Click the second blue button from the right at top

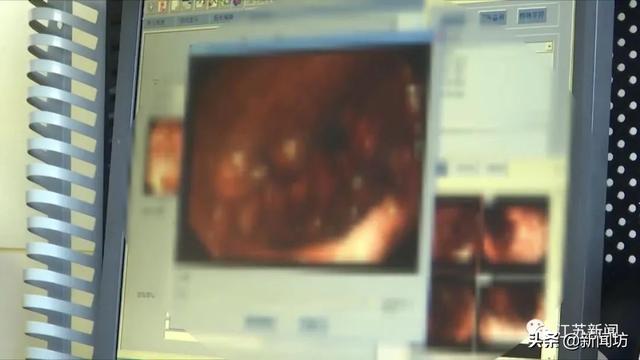click(493, 17)
